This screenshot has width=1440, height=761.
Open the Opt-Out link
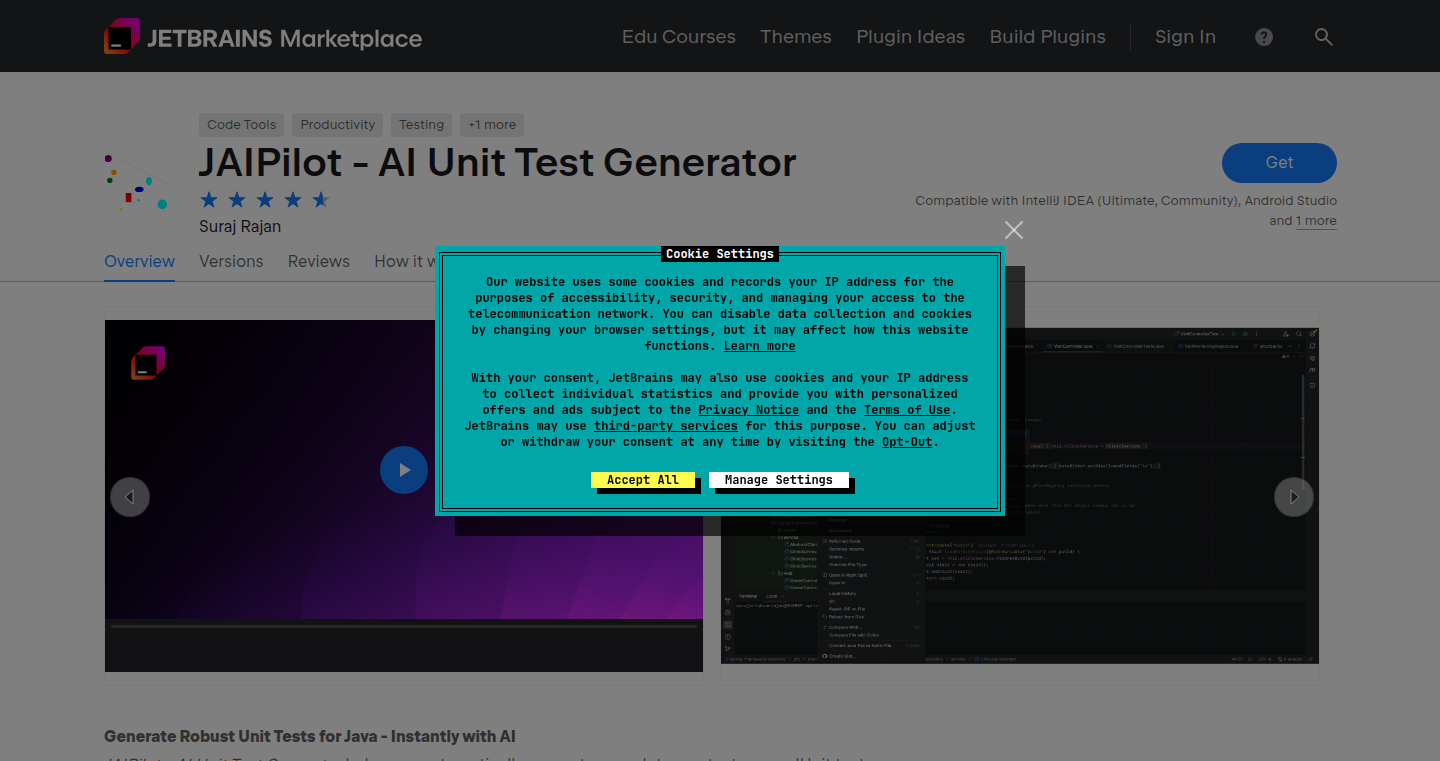[907, 442]
